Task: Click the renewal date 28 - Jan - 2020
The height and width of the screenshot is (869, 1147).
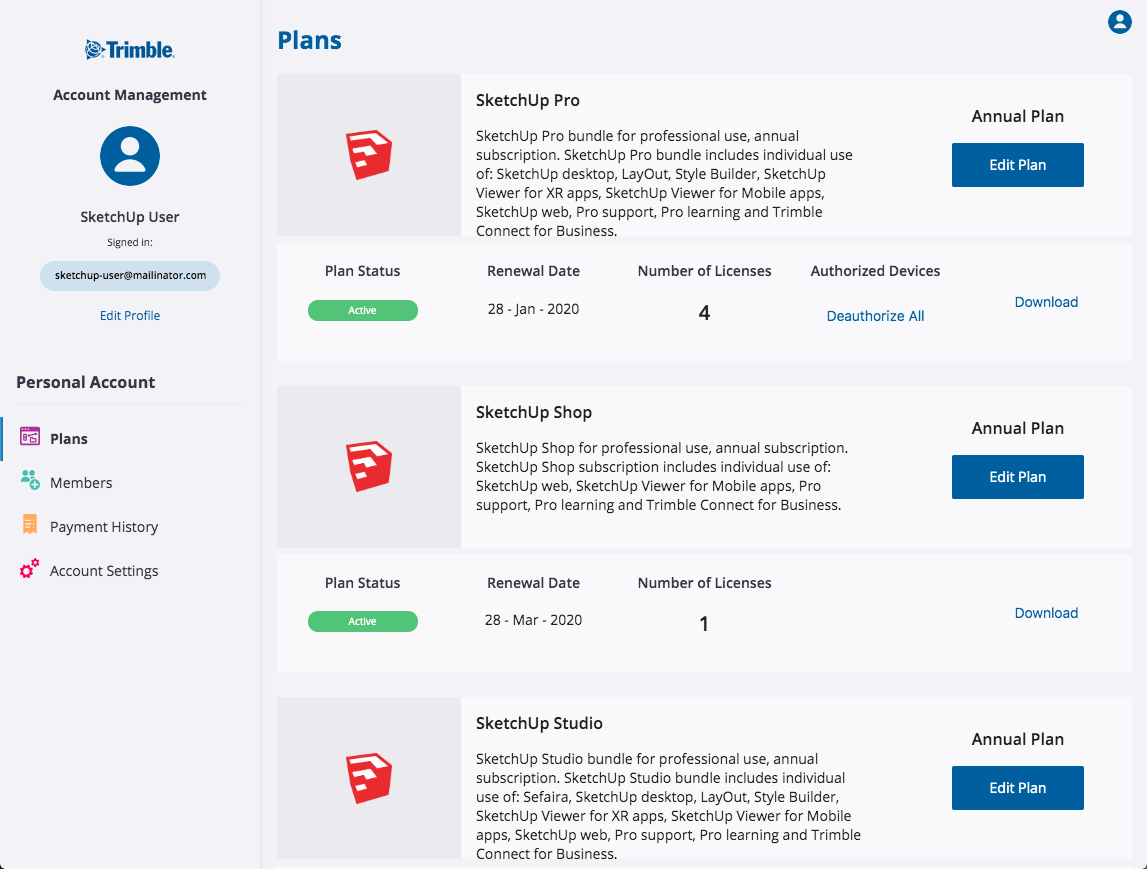Action: click(533, 309)
